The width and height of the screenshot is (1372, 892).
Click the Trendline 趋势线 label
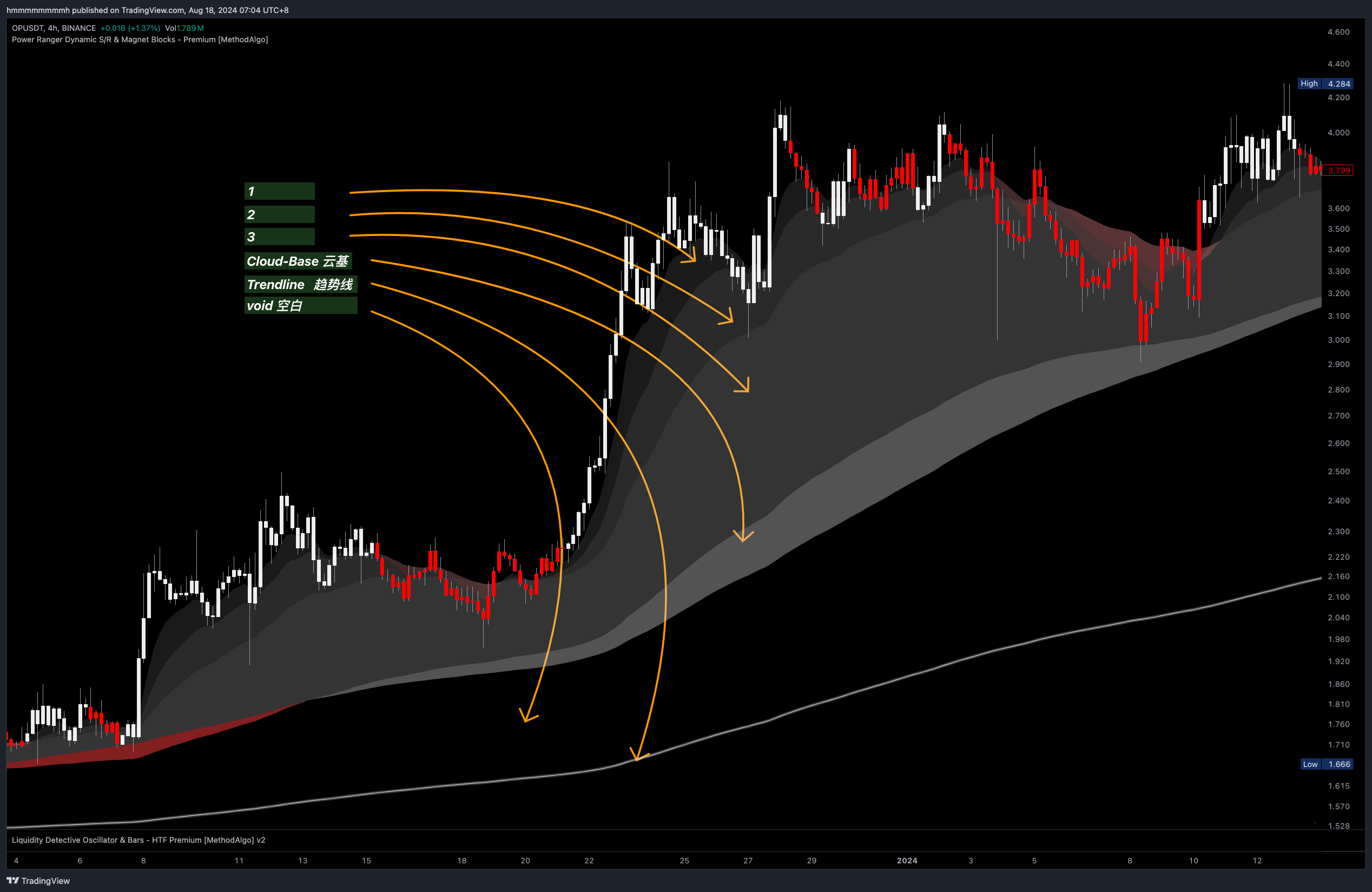click(300, 283)
